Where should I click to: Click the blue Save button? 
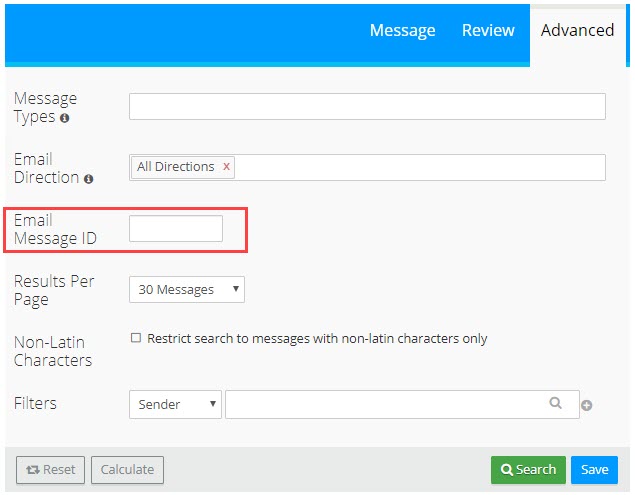(x=594, y=470)
